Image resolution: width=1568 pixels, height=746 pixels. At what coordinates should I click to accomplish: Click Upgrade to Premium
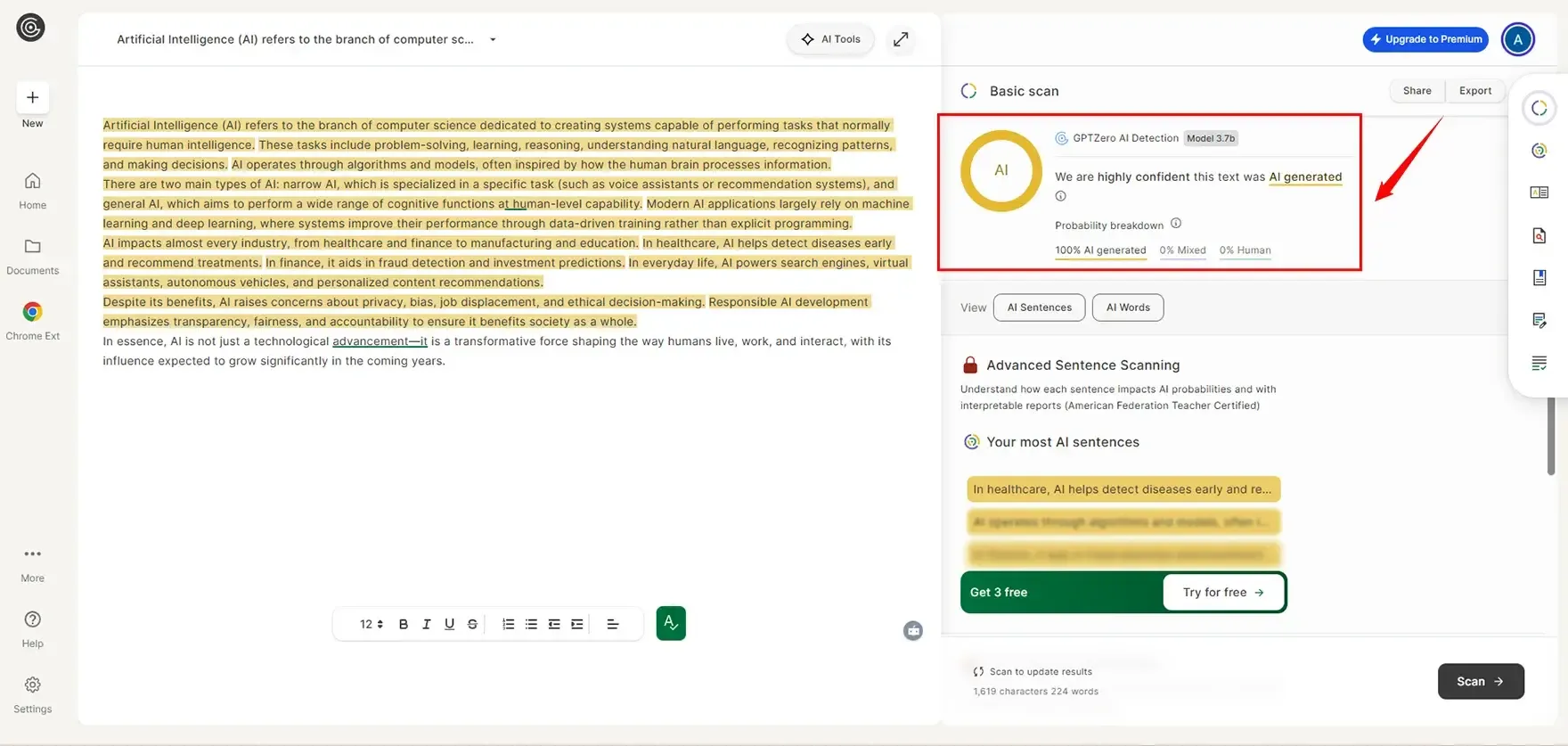pos(1425,39)
